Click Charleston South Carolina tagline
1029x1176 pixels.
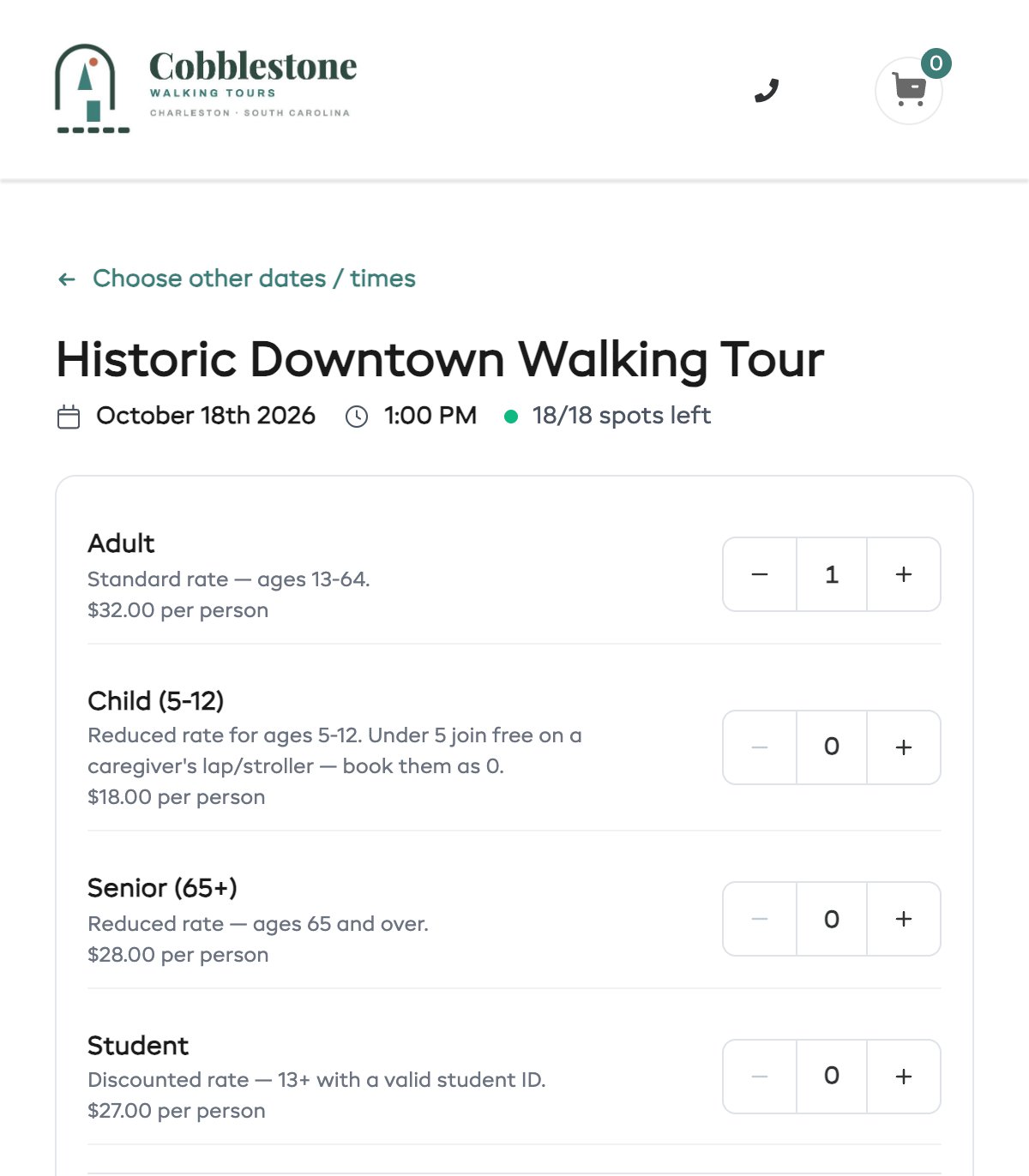250,113
